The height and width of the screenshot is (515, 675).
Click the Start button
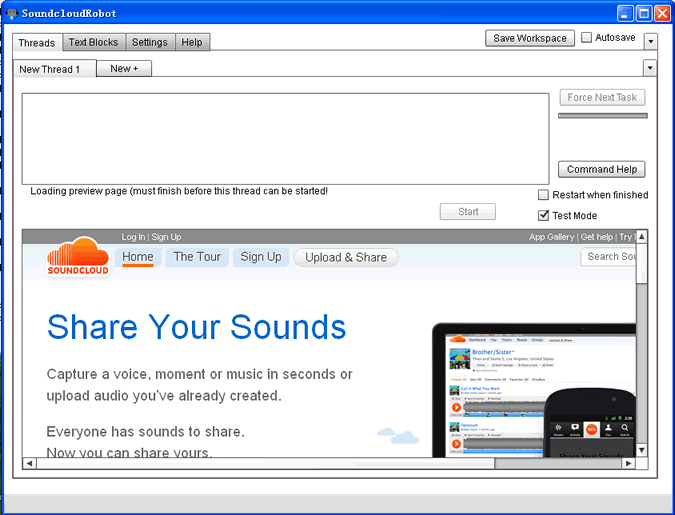(x=468, y=211)
